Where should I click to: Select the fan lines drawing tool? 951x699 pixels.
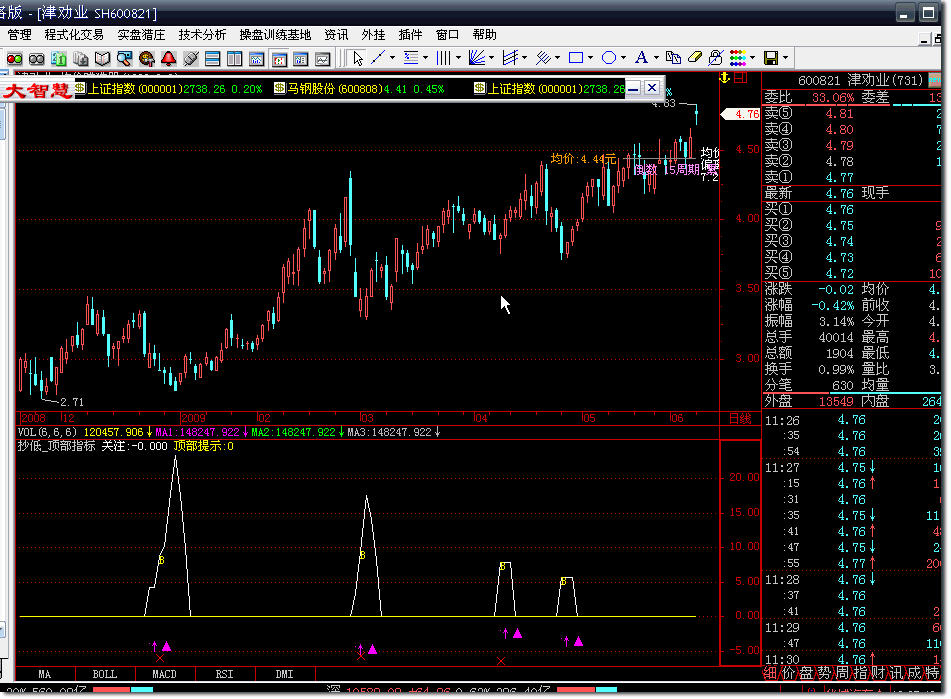[x=477, y=58]
